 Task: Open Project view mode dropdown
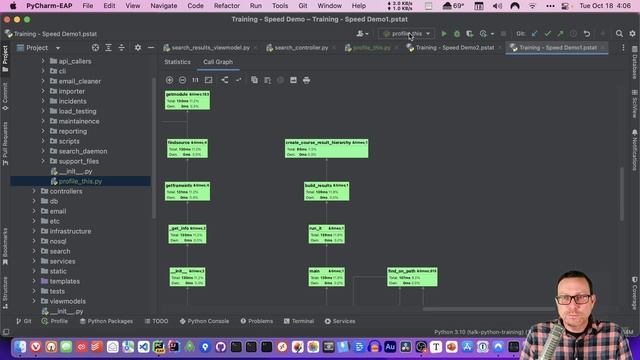tap(58, 48)
